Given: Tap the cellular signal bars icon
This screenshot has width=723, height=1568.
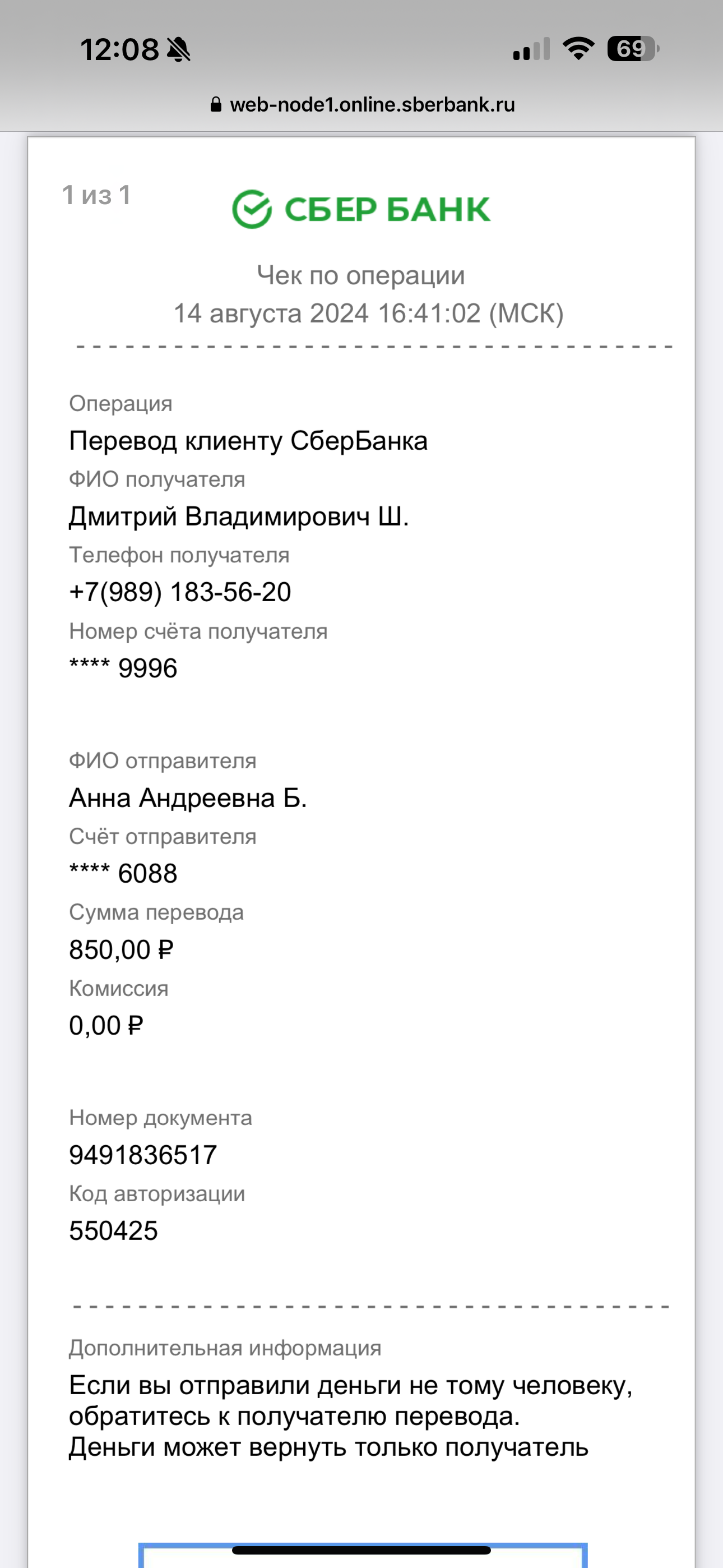Looking at the screenshot, I should pos(531,49).
